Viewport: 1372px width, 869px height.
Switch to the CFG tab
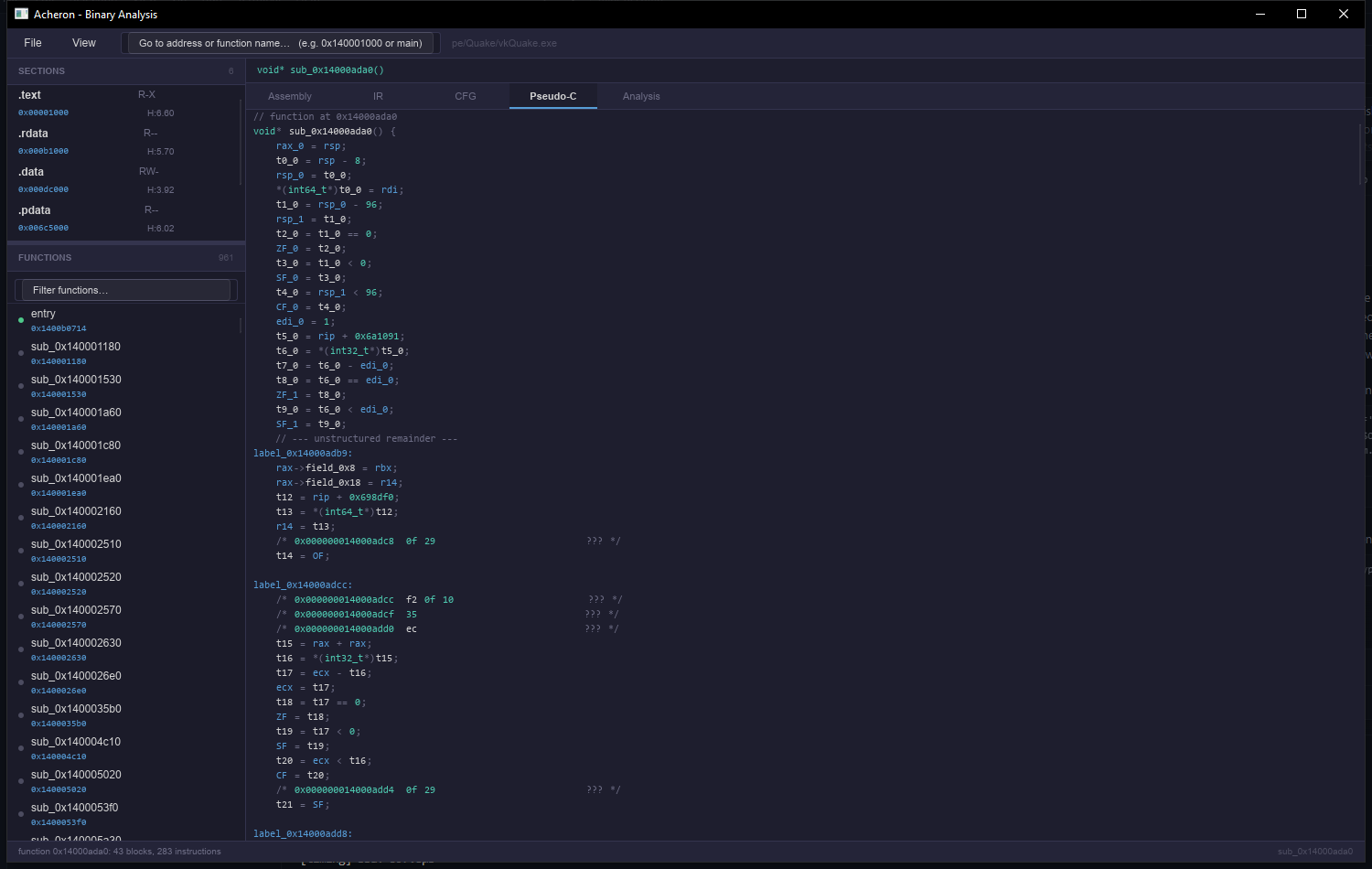(x=466, y=96)
